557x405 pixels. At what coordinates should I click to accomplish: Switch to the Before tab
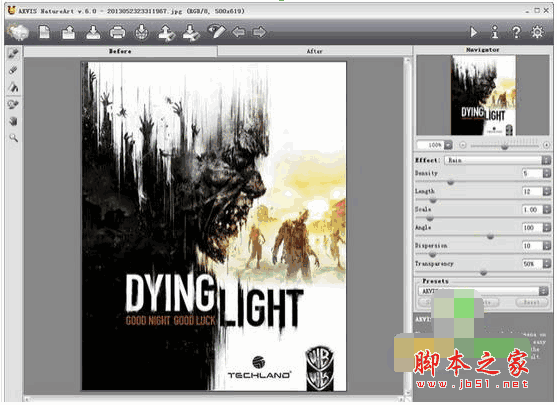[x=120, y=52]
